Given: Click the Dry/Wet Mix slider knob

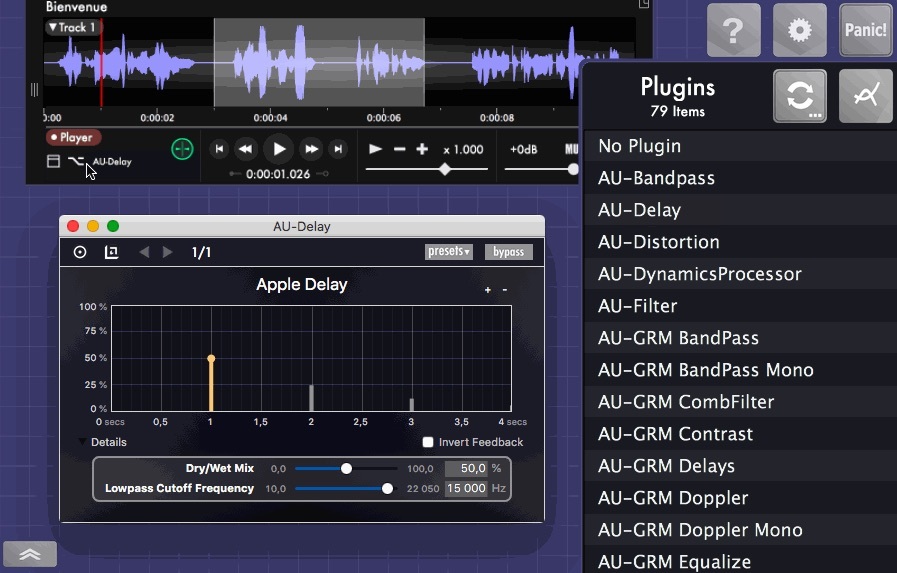Looking at the screenshot, I should point(346,468).
